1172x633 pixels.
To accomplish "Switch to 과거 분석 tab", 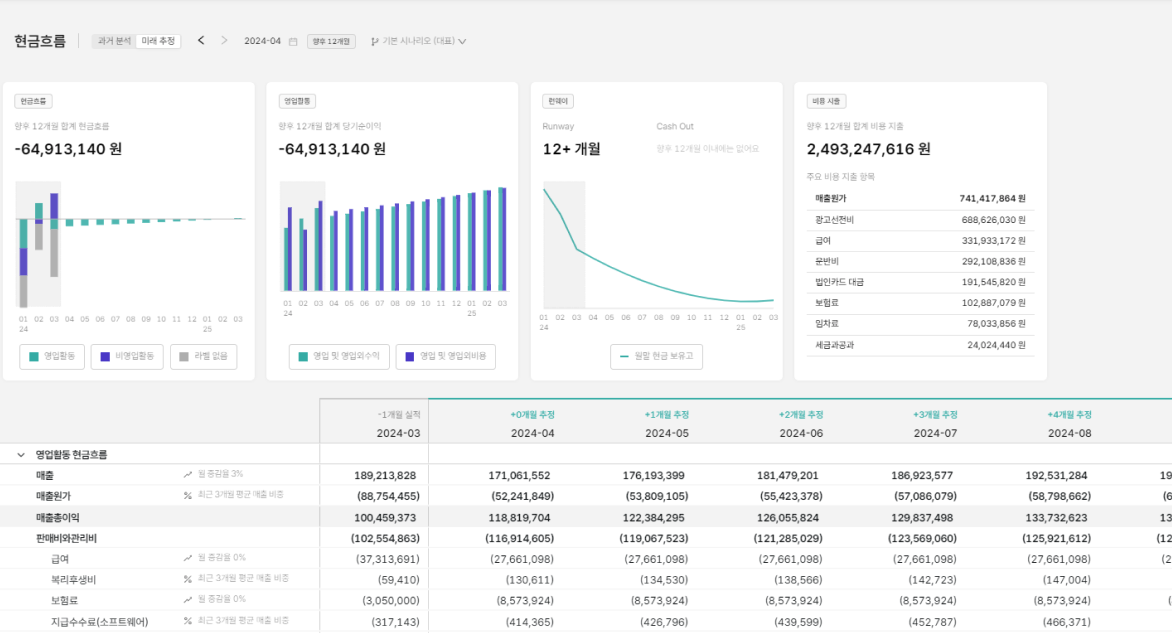I will coord(114,41).
